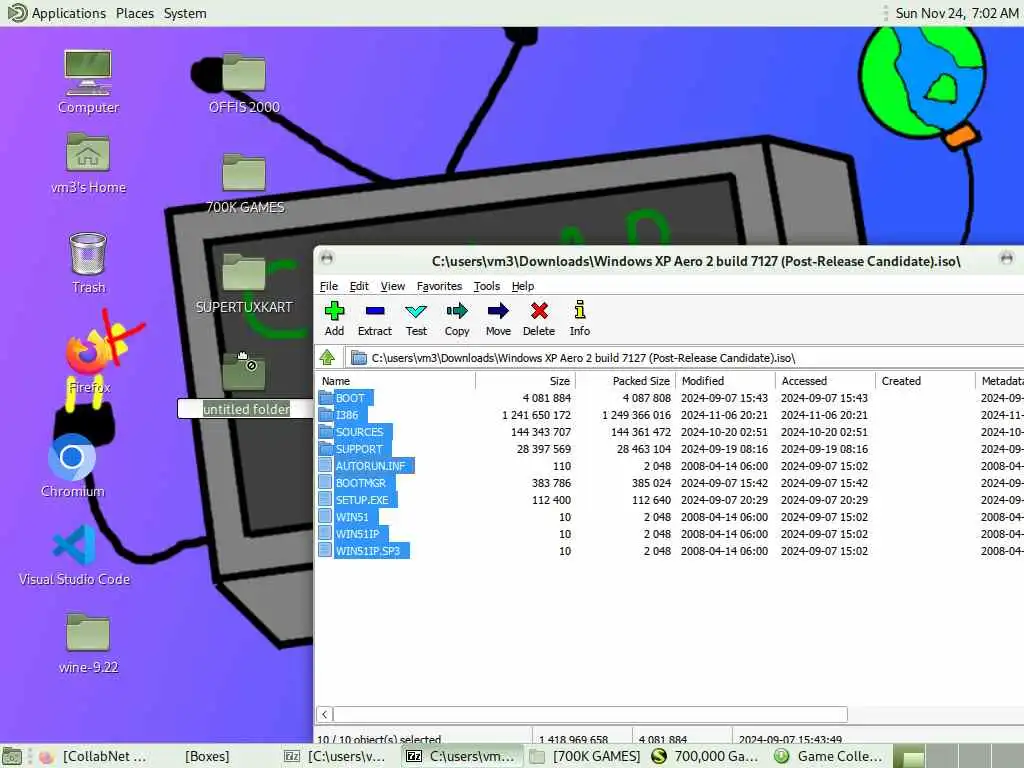This screenshot has height=768, width=1024.
Task: Click the show desktop icon in bottom panel
Action: tap(12, 756)
